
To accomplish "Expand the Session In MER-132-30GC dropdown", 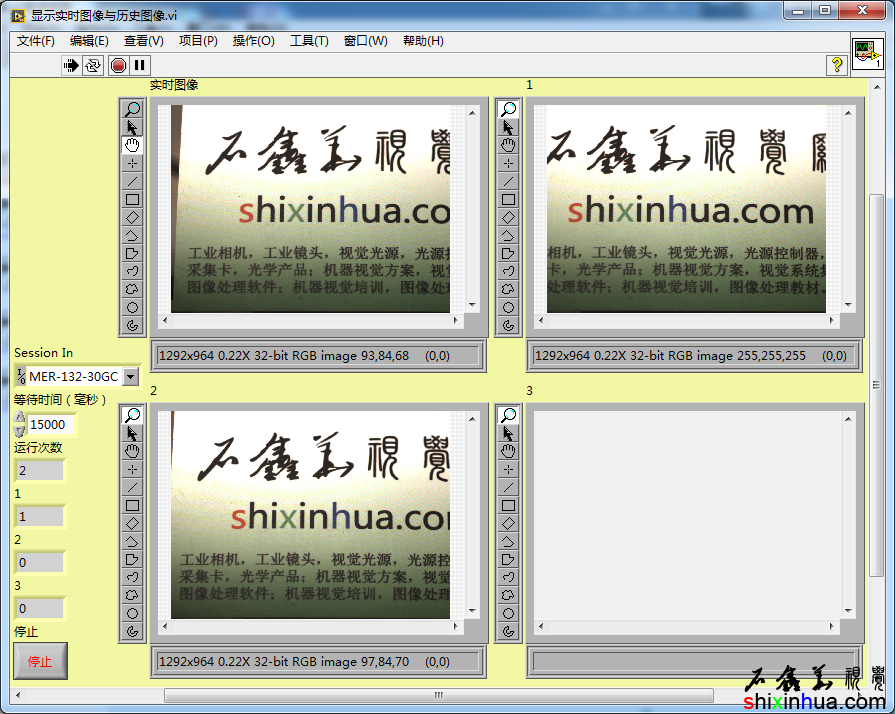I will [131, 376].
